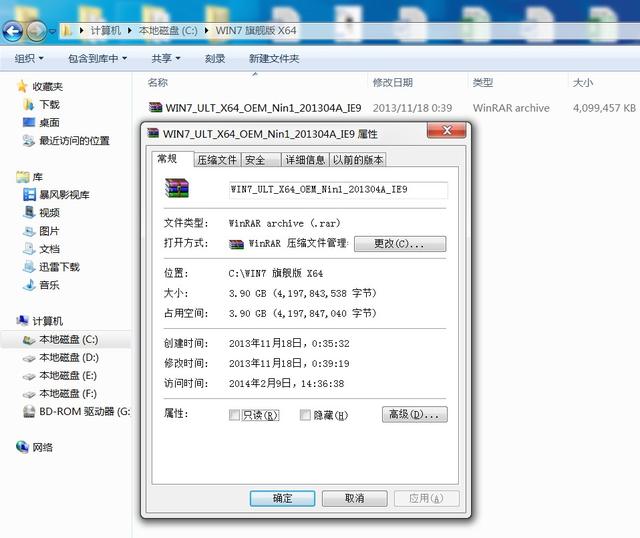Image resolution: width=640 pixels, height=538 pixels.
Task: Switch to the 以前的版本 tab
Action: pyautogui.click(x=358, y=160)
